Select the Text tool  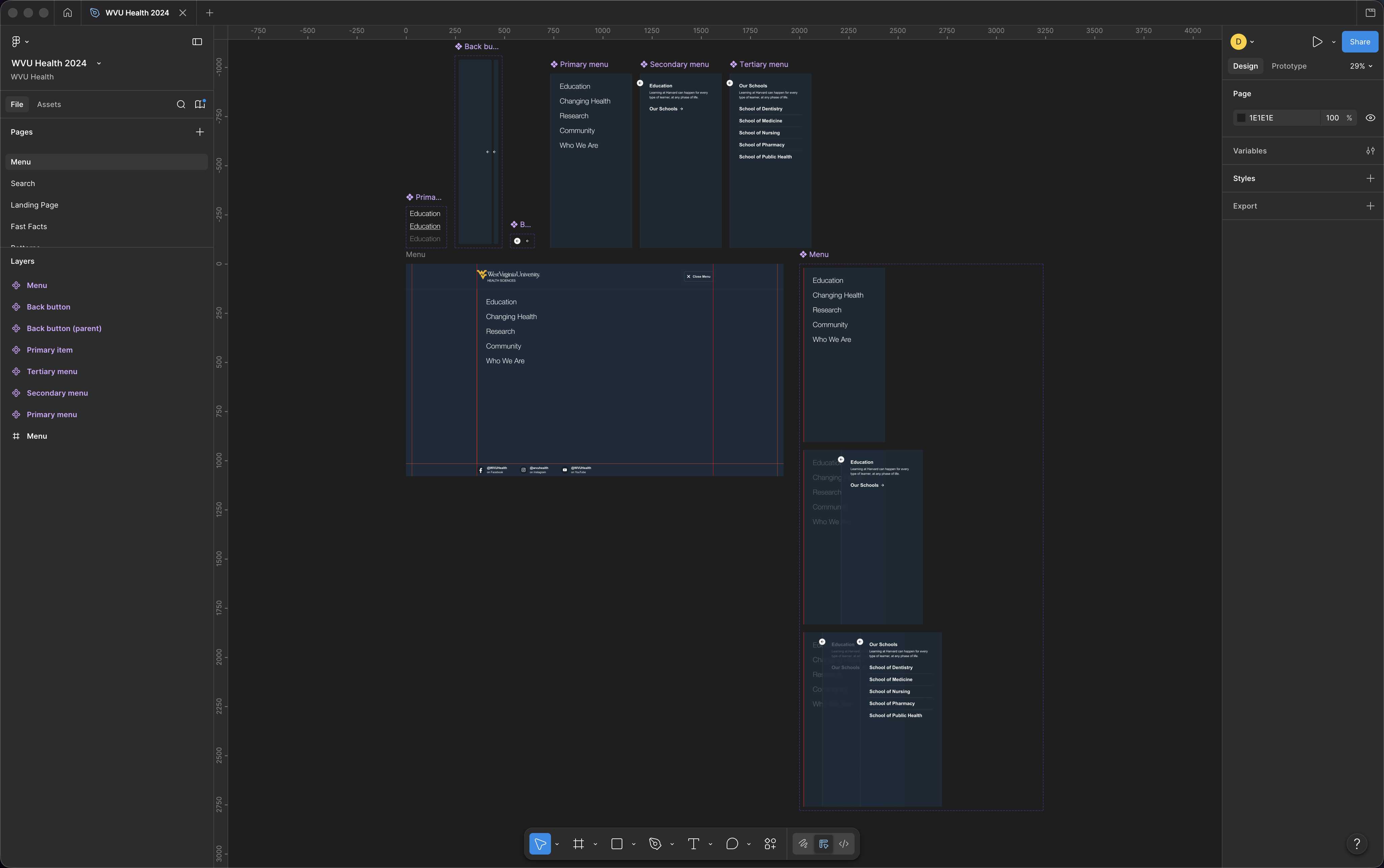coord(694,844)
